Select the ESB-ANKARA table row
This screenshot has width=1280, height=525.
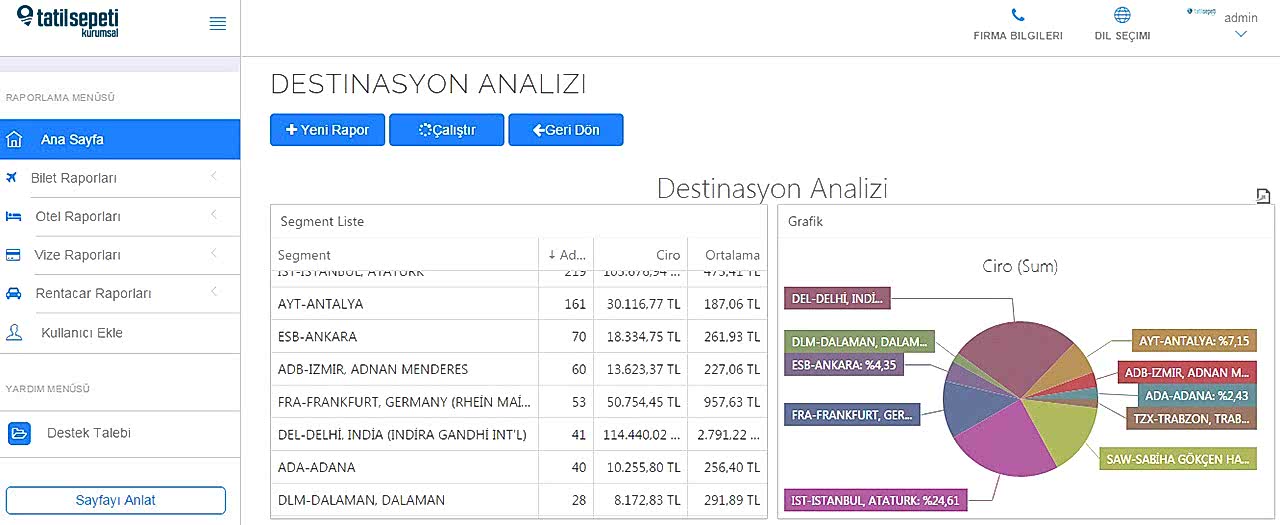coord(405,337)
